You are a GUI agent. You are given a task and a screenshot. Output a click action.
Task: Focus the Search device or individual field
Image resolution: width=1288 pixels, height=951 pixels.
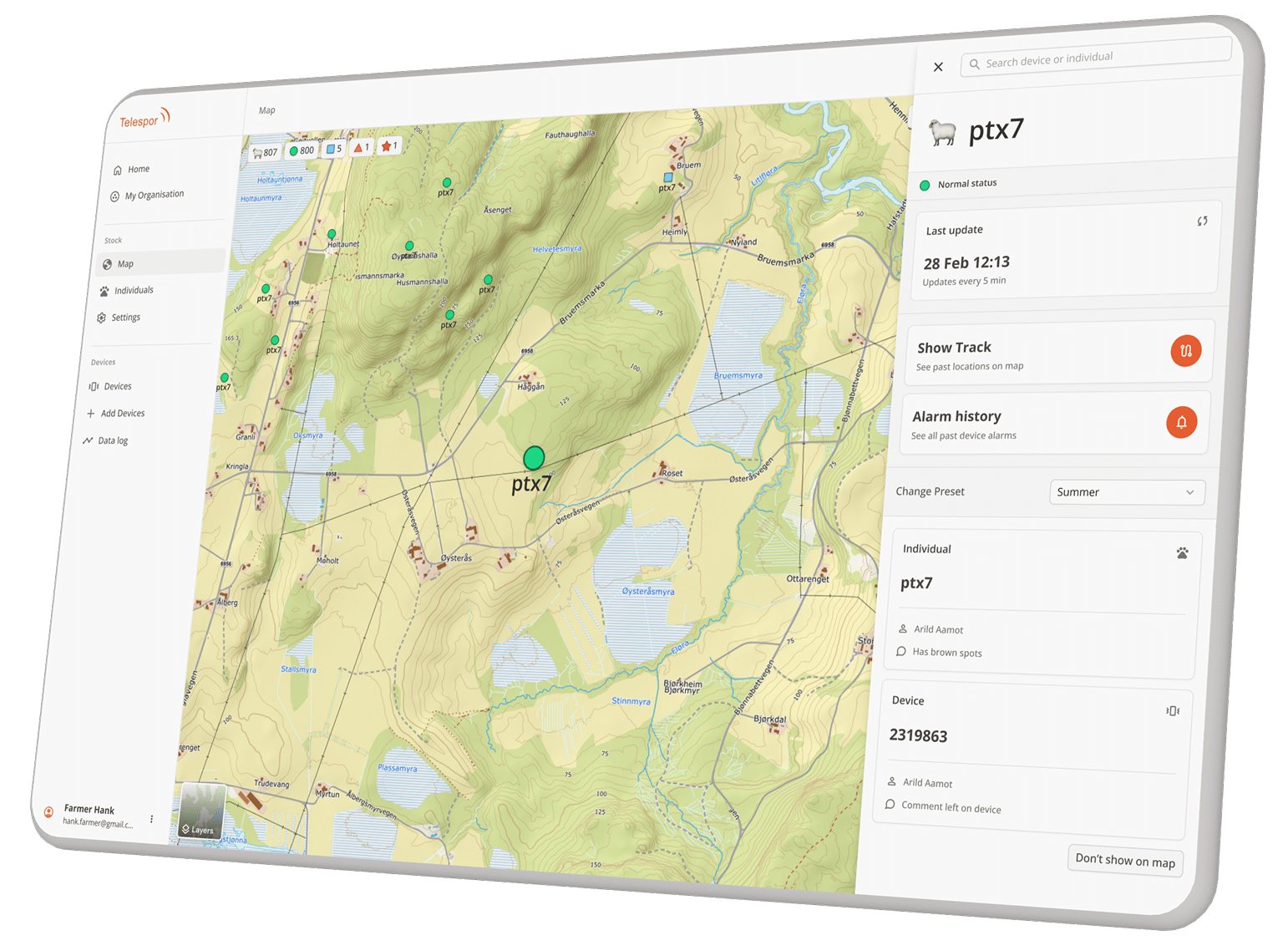click(1097, 58)
